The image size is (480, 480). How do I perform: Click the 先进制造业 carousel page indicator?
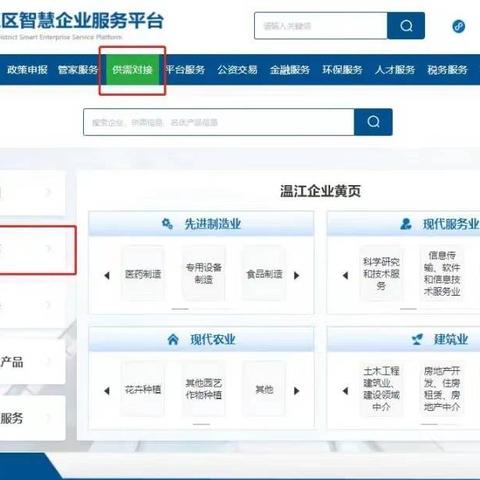[x=180, y=309]
